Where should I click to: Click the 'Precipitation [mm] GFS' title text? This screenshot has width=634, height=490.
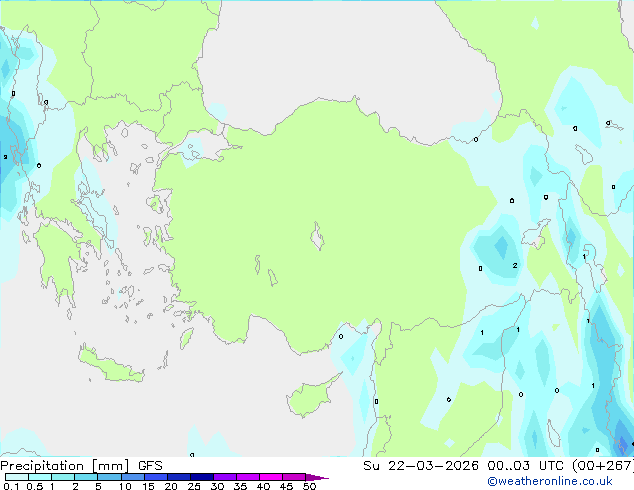(81, 466)
